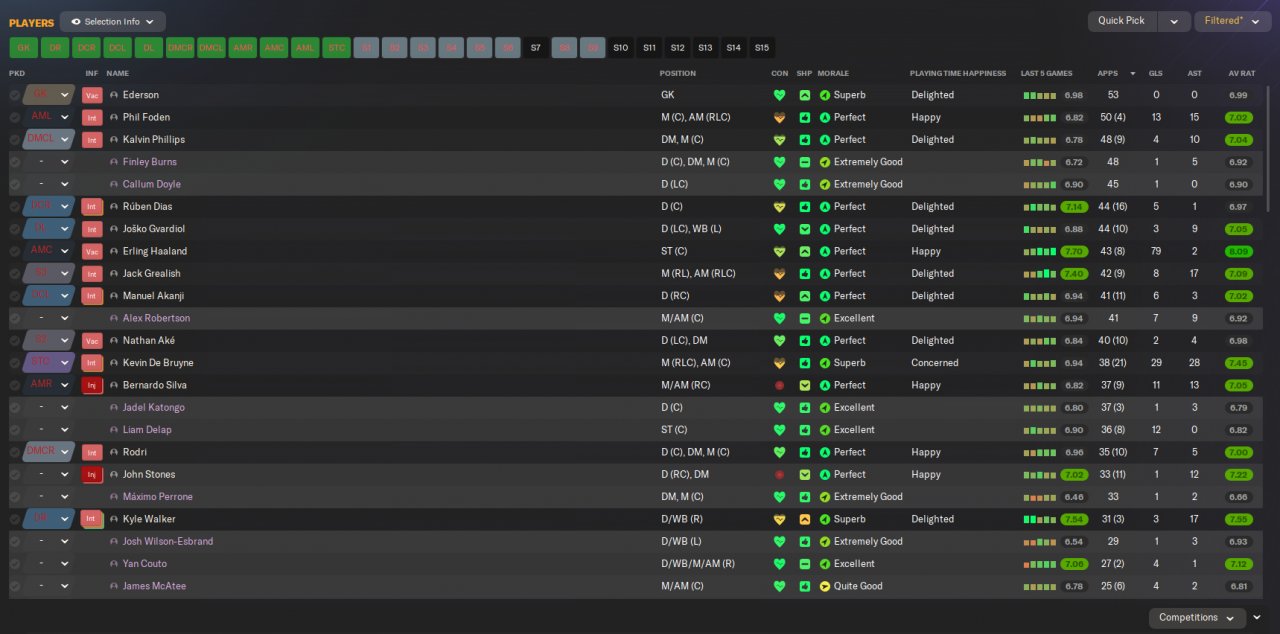Tick the picked checkbox for Yan Couto
1280x634 pixels.
(x=15, y=564)
